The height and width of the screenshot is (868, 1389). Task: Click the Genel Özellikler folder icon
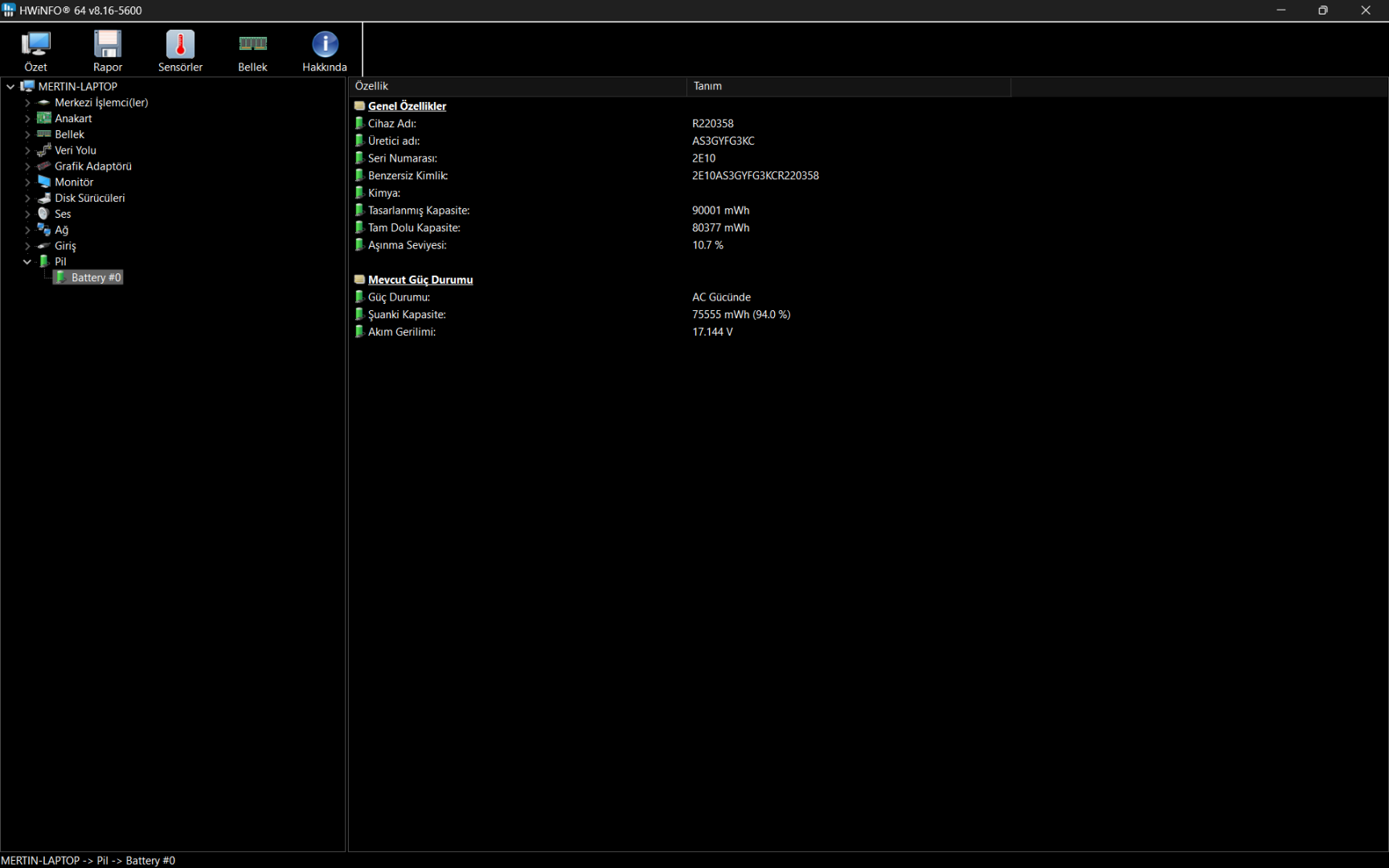(359, 105)
